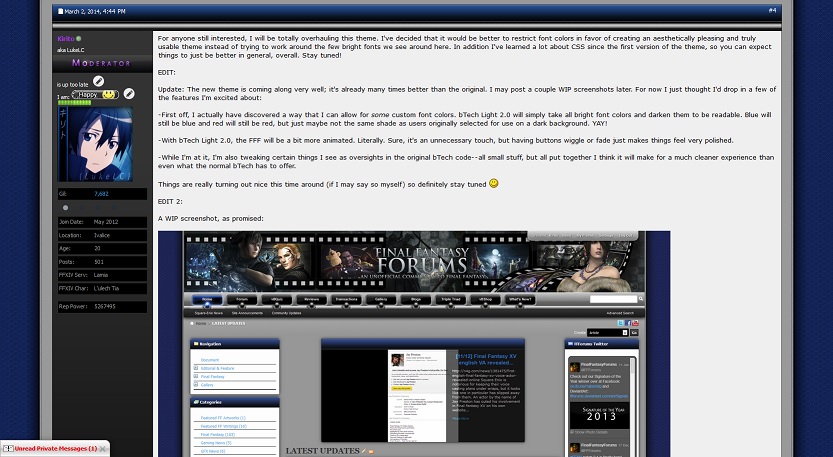The width and height of the screenshot is (833, 457).
Task: Click the FFXIV Char field L'ulech Tia
Action: tap(109, 288)
